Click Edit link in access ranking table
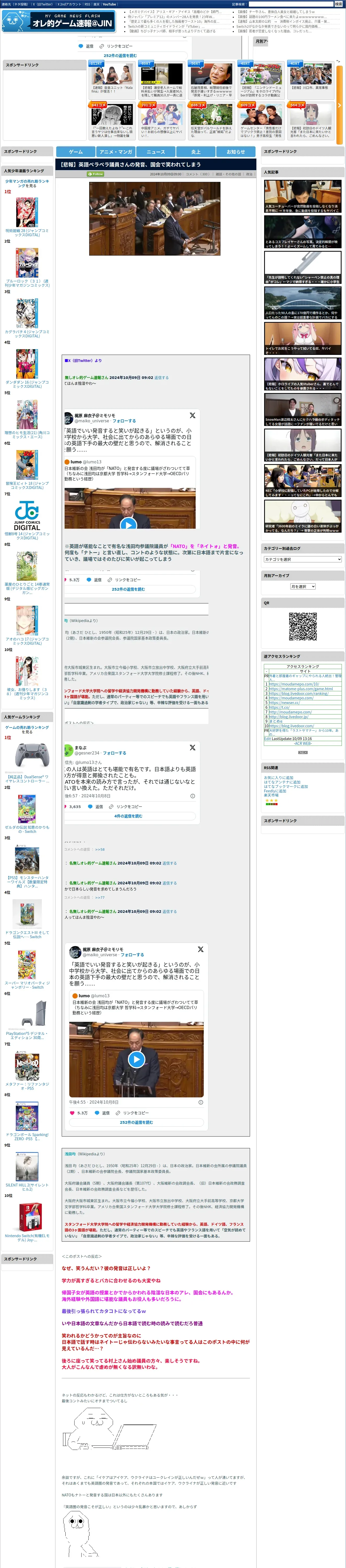 pos(268,739)
